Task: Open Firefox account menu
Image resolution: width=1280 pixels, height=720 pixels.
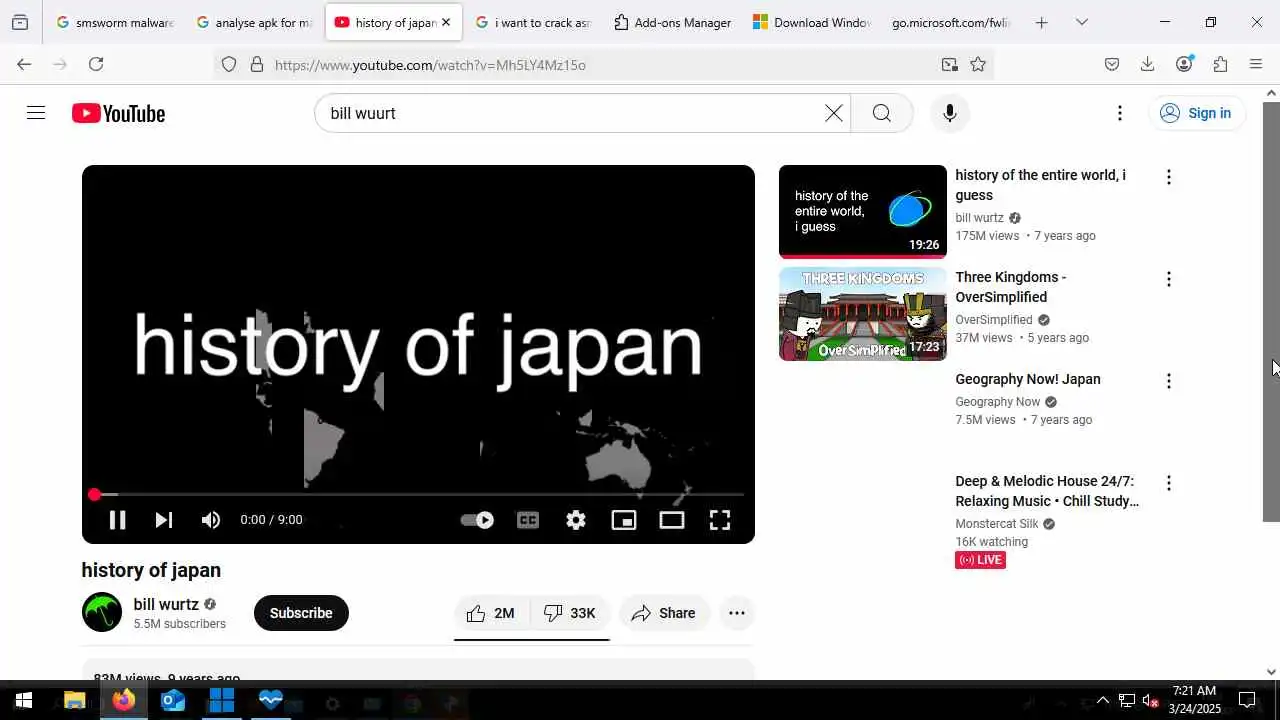Action: click(1184, 64)
